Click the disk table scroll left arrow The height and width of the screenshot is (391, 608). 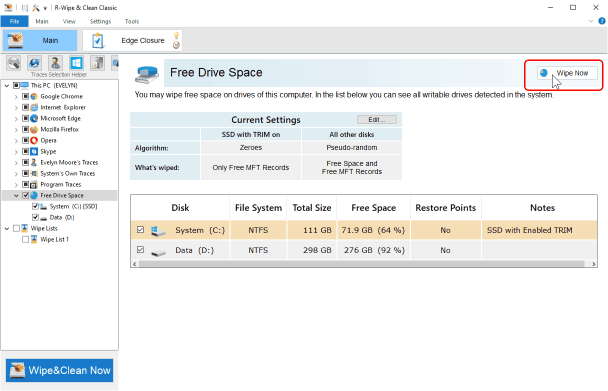(135, 264)
